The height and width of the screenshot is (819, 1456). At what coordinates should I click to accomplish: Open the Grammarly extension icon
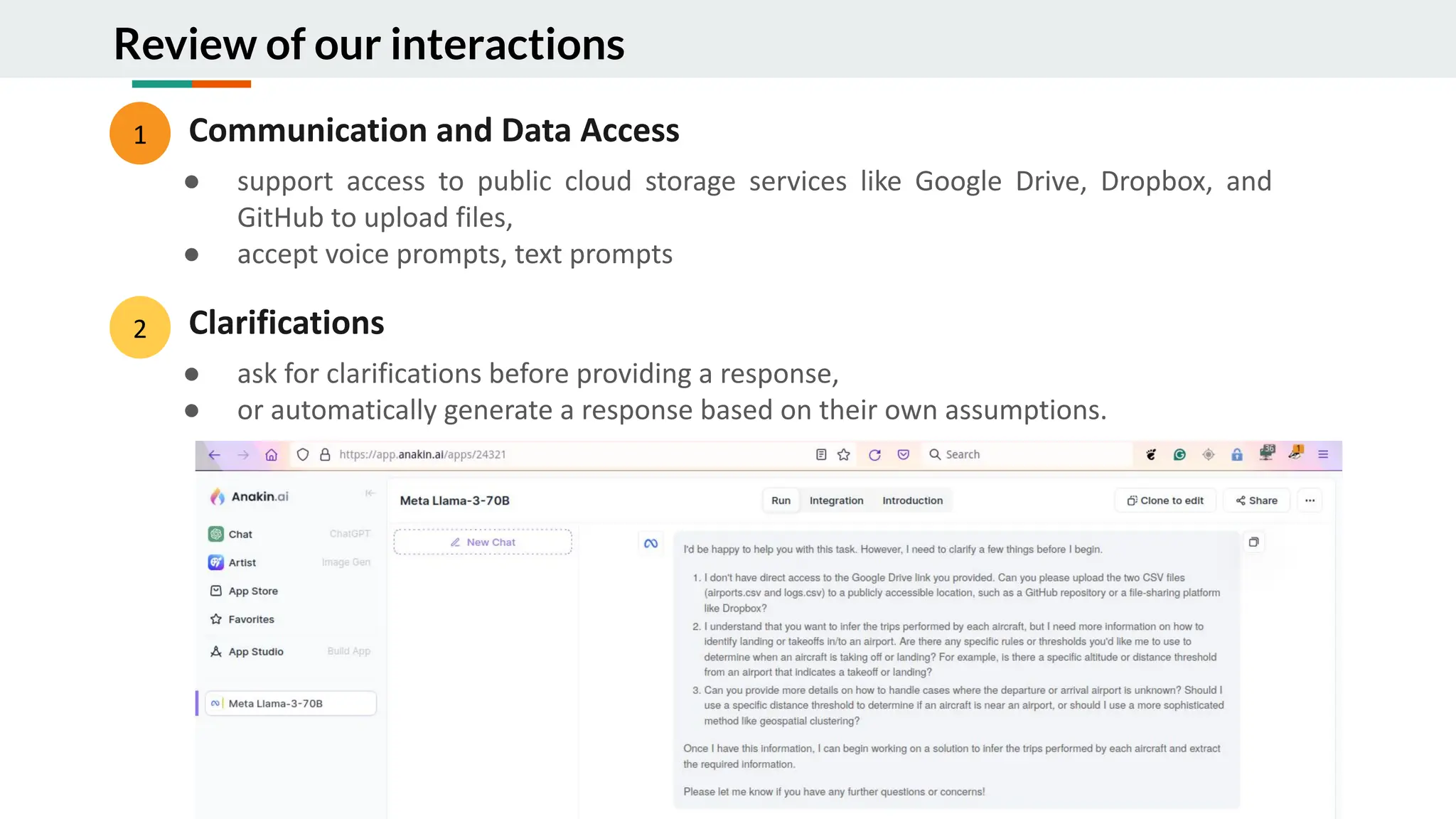pyautogui.click(x=1179, y=455)
